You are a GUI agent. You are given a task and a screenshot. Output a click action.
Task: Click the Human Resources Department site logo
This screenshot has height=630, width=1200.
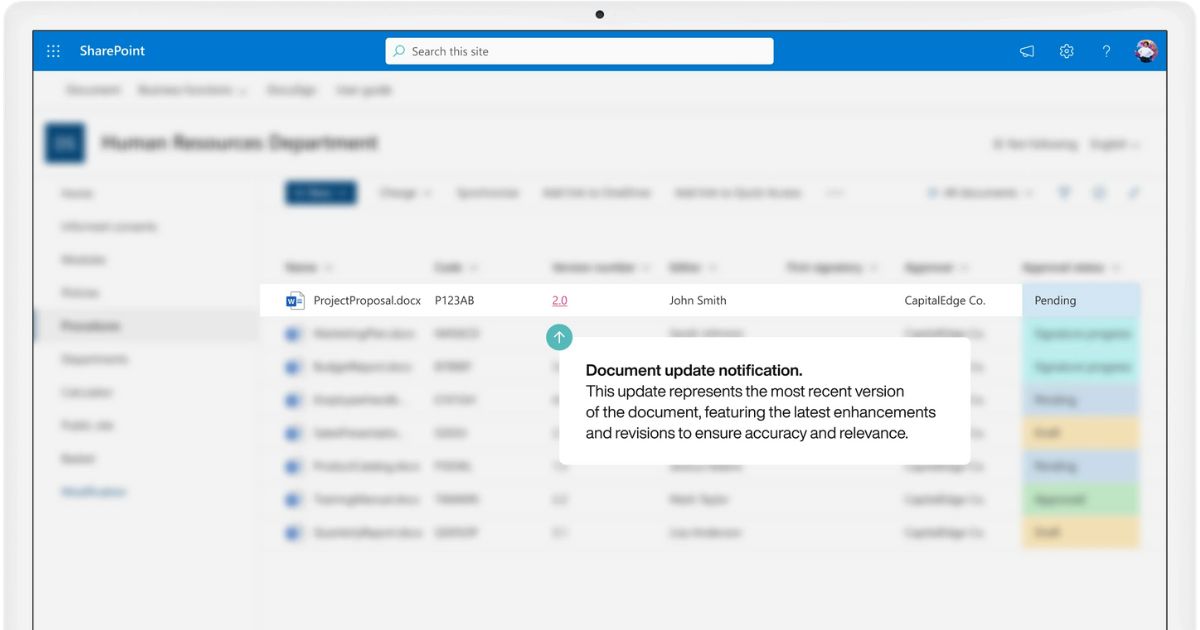point(64,144)
